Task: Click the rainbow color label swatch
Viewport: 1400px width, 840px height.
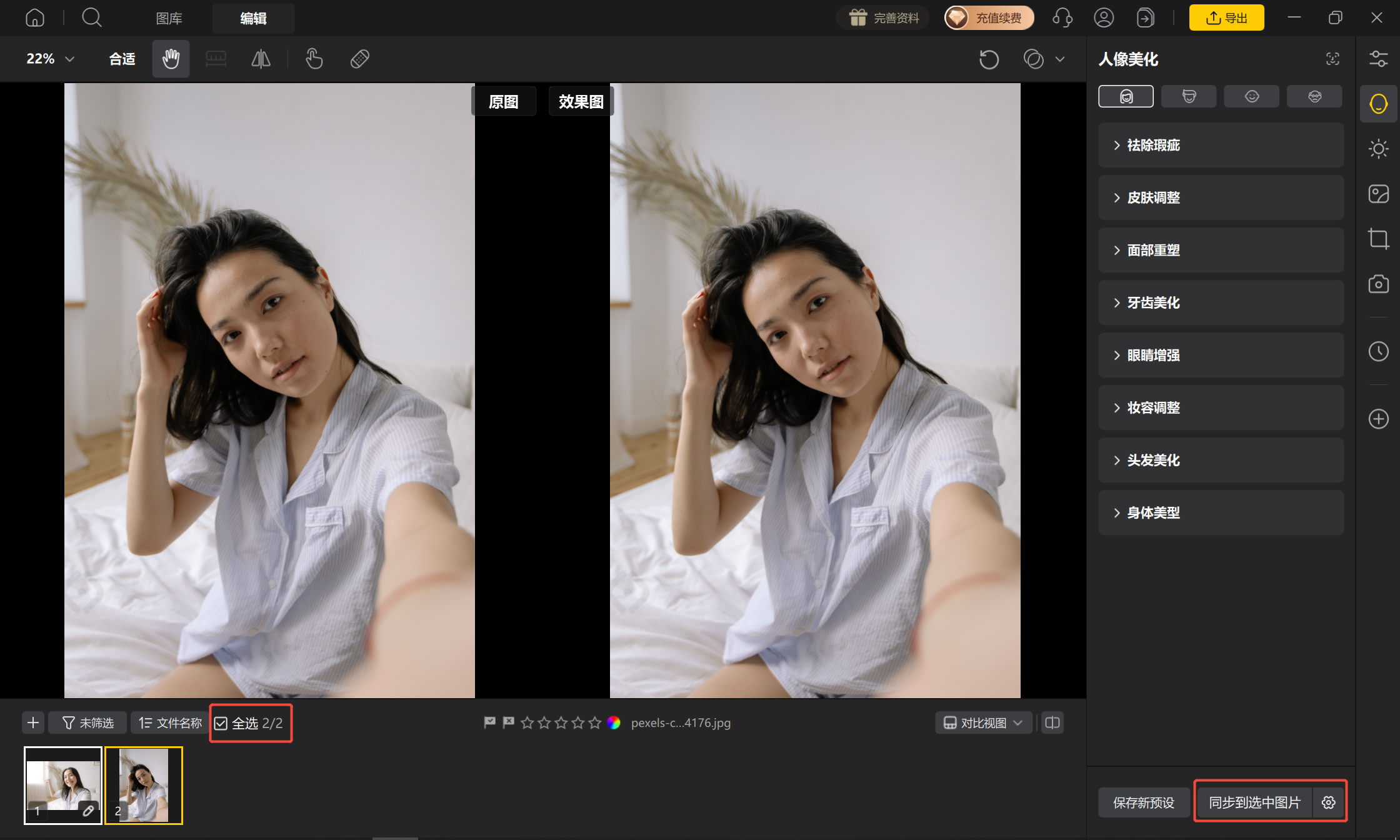Action: click(614, 722)
